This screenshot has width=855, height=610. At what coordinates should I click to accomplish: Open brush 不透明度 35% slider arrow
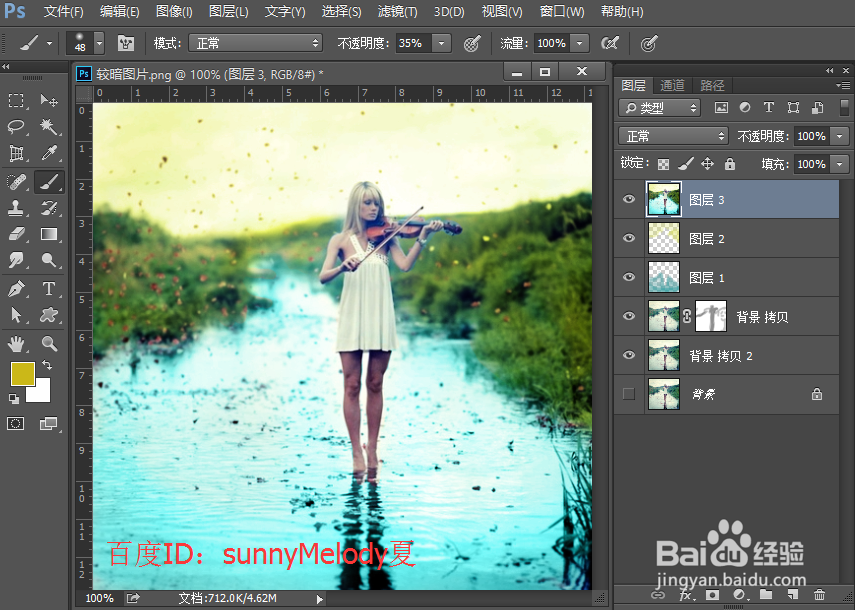pyautogui.click(x=442, y=43)
